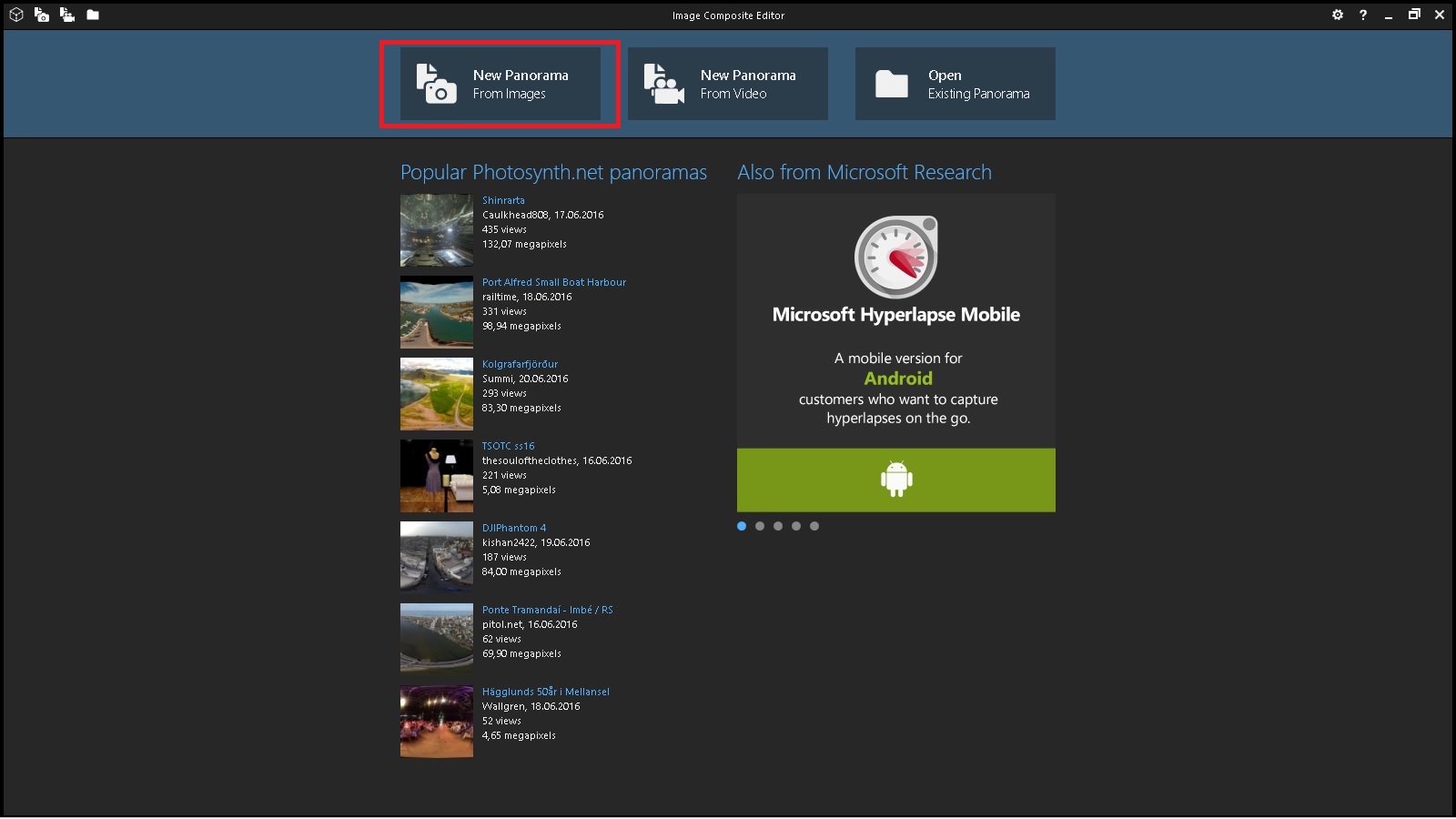Click the "Popular Photosynth.net panoramas" heading
The width and height of the screenshot is (1456, 819).
point(553,173)
